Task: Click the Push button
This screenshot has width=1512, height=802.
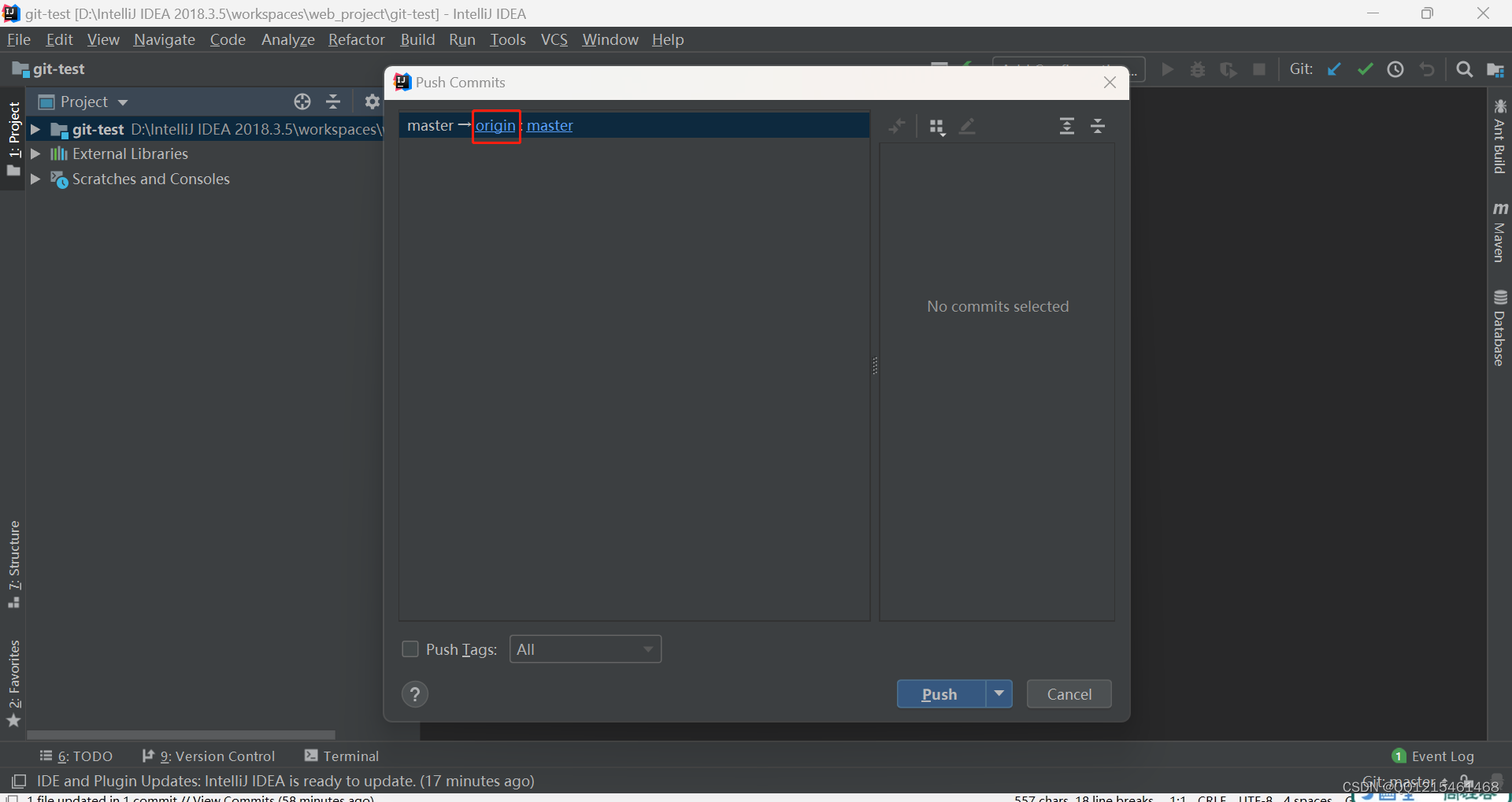Action: (941, 694)
